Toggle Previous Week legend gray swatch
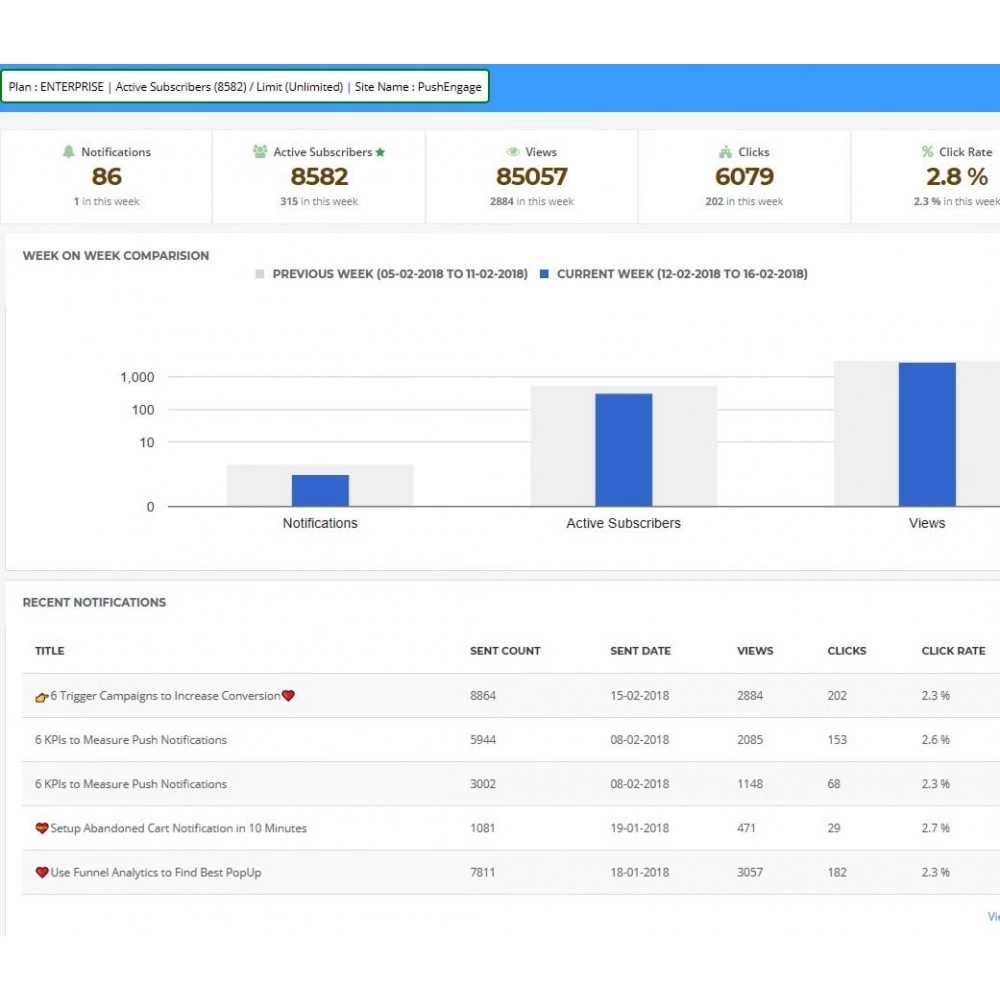Image resolution: width=1000 pixels, height=1000 pixels. pyautogui.click(x=260, y=274)
